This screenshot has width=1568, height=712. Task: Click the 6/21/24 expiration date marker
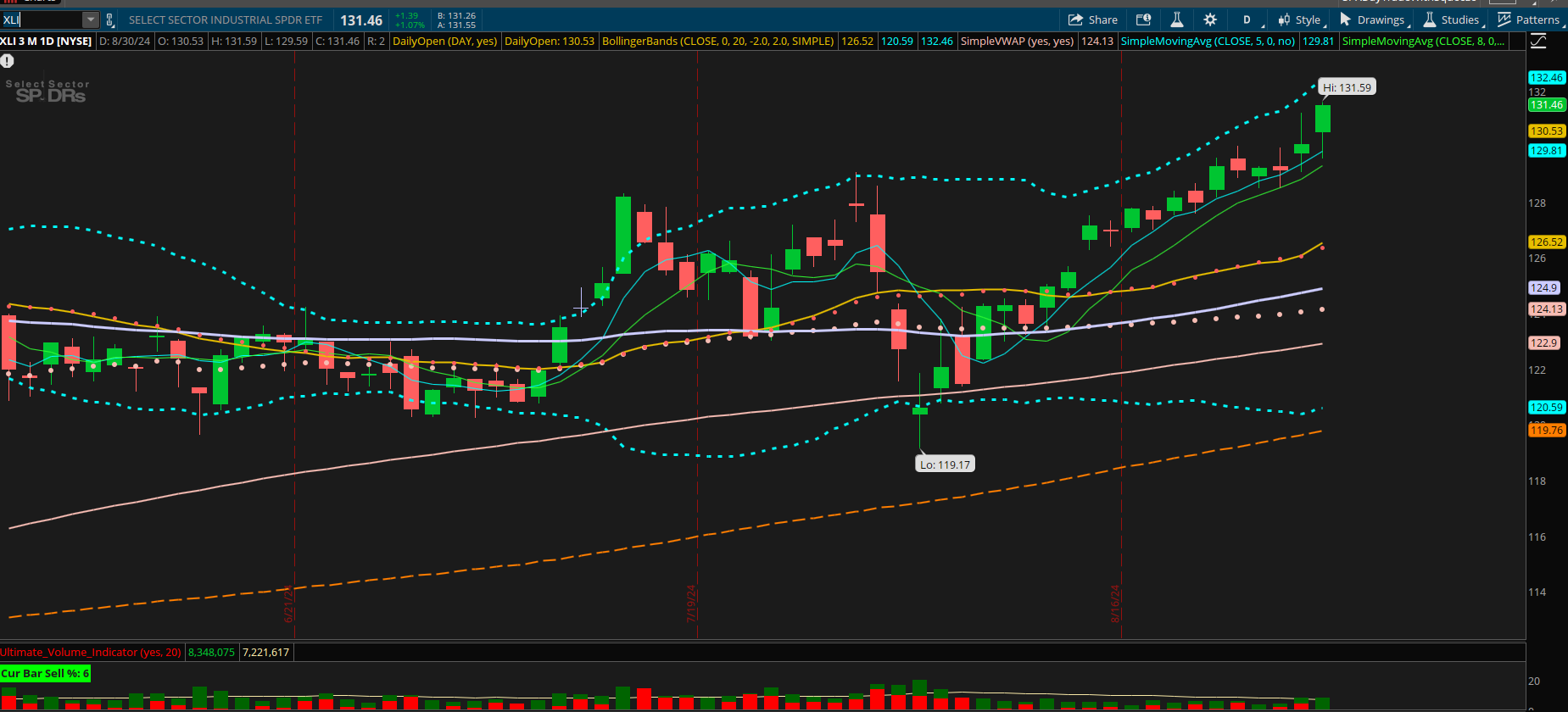click(288, 604)
